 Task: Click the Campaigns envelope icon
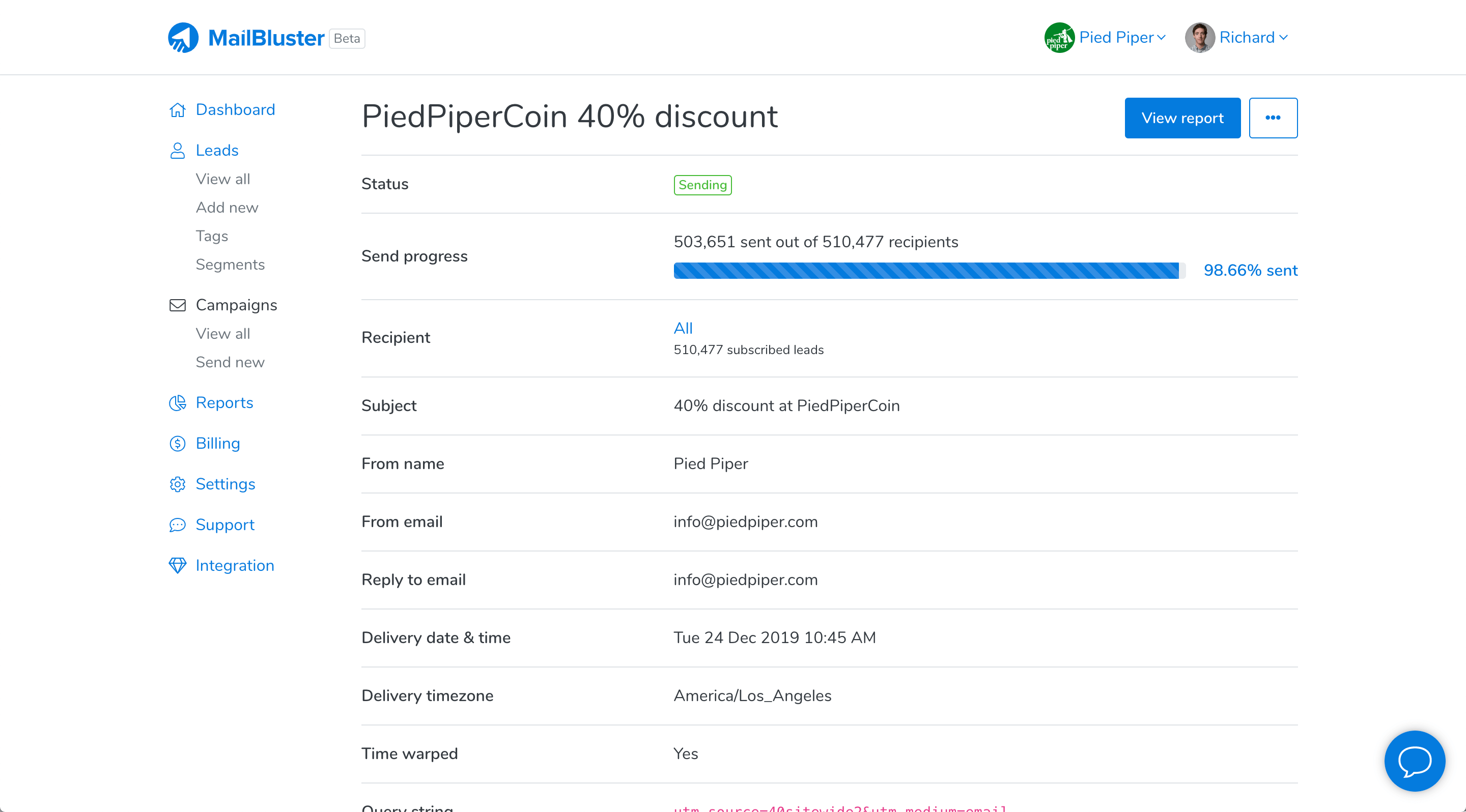tap(178, 305)
